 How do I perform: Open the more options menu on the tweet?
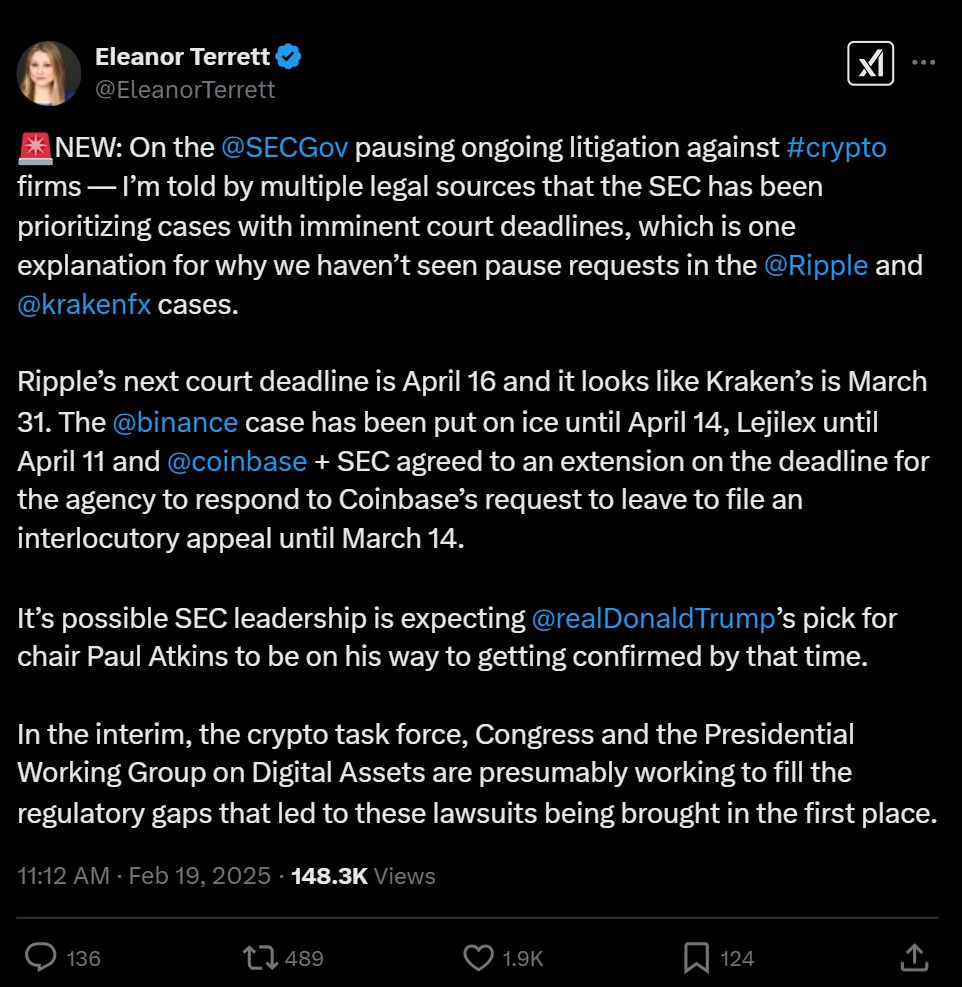coord(924,63)
